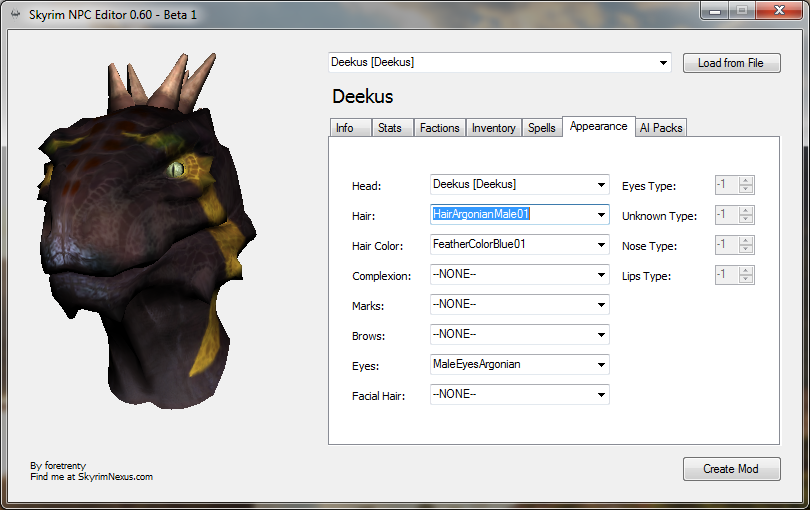Increase Nose Type value with up arrow
810x510 pixels.
[x=745, y=240]
